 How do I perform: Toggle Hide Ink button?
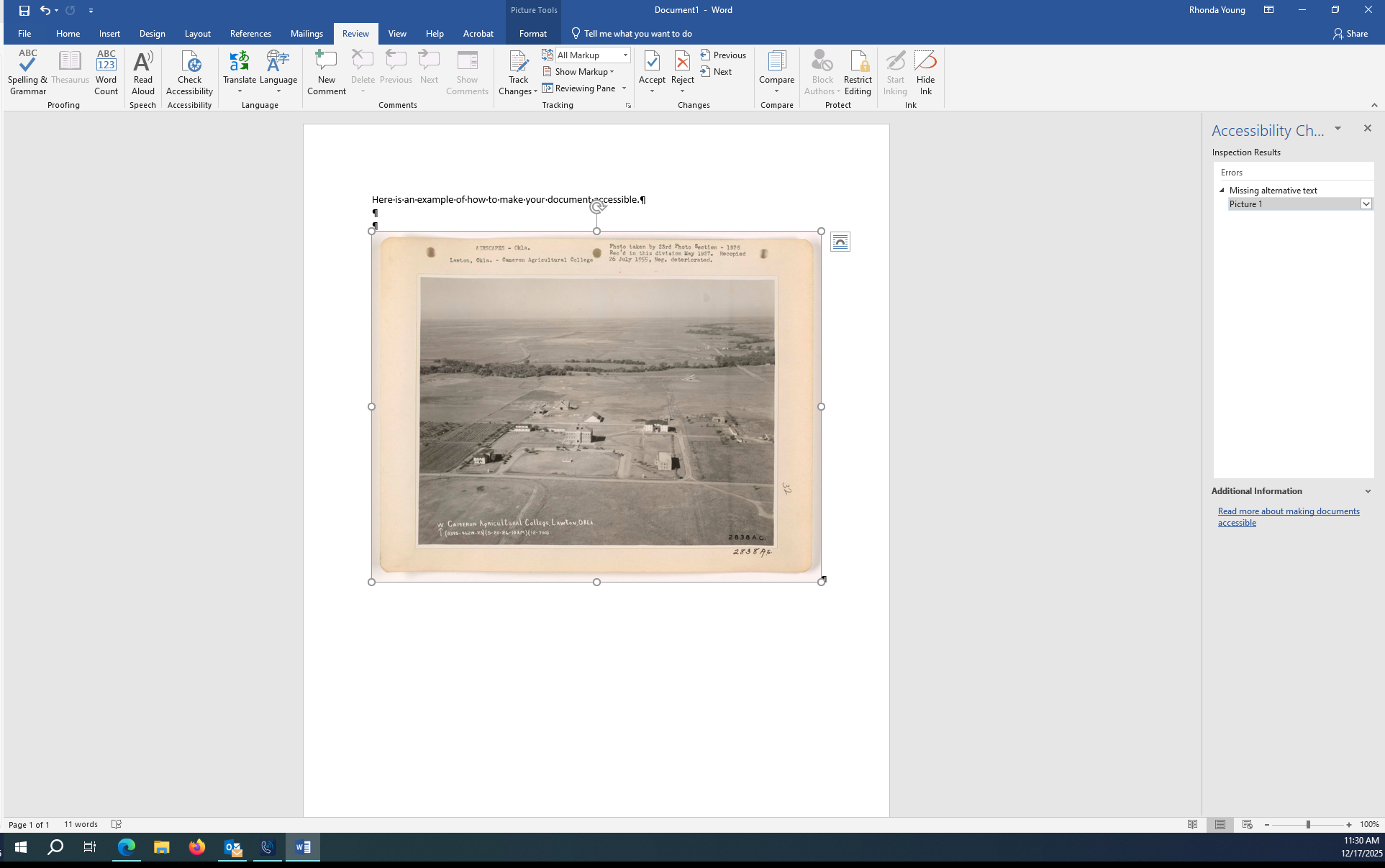click(925, 72)
